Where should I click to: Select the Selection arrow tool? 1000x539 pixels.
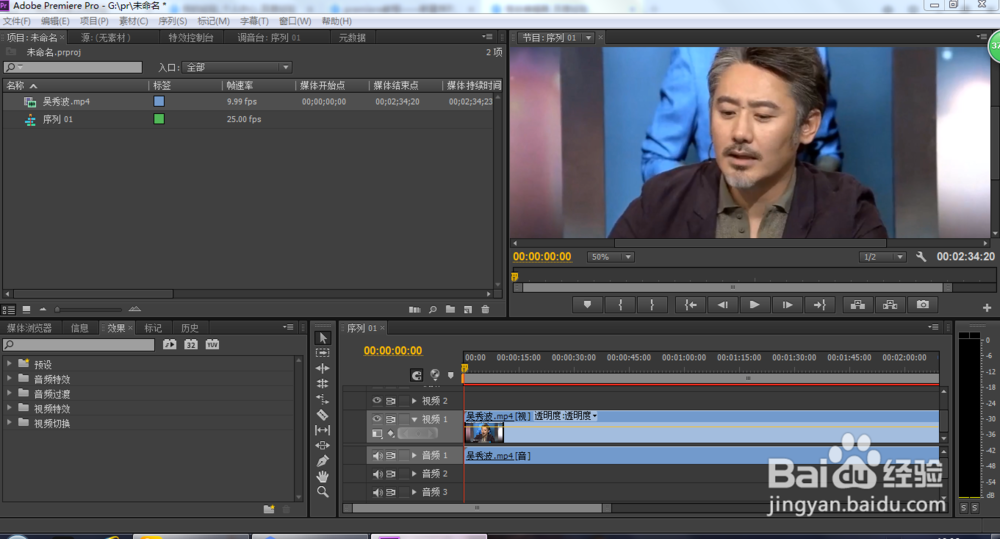pos(323,338)
